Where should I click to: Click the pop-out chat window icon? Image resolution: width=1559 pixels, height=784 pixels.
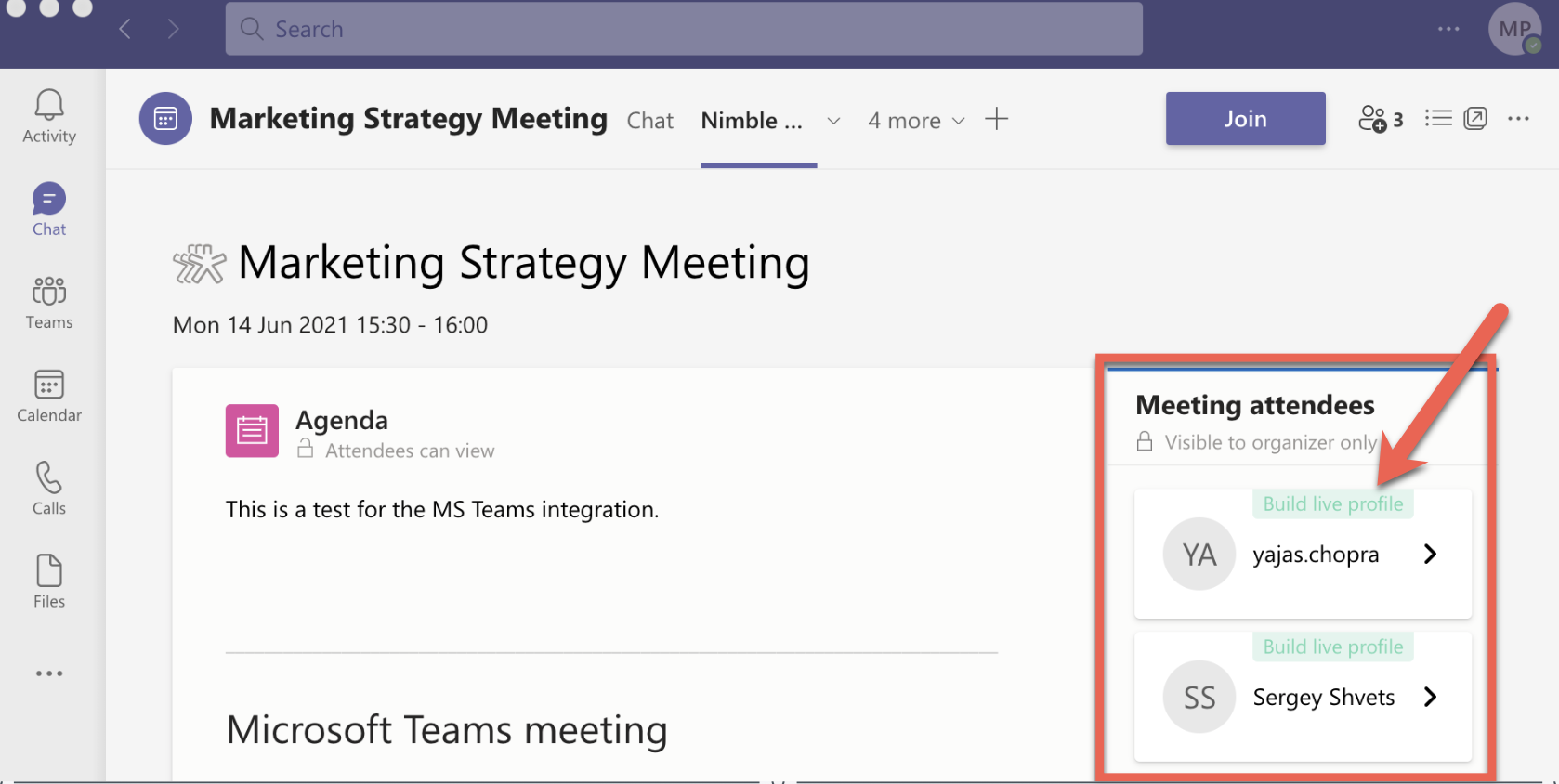tap(1475, 119)
